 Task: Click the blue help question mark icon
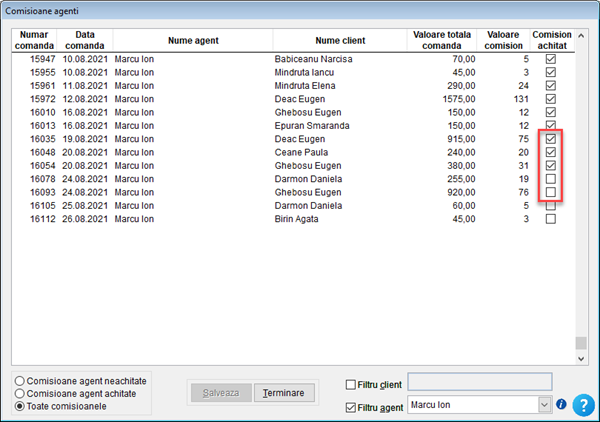pos(583,404)
